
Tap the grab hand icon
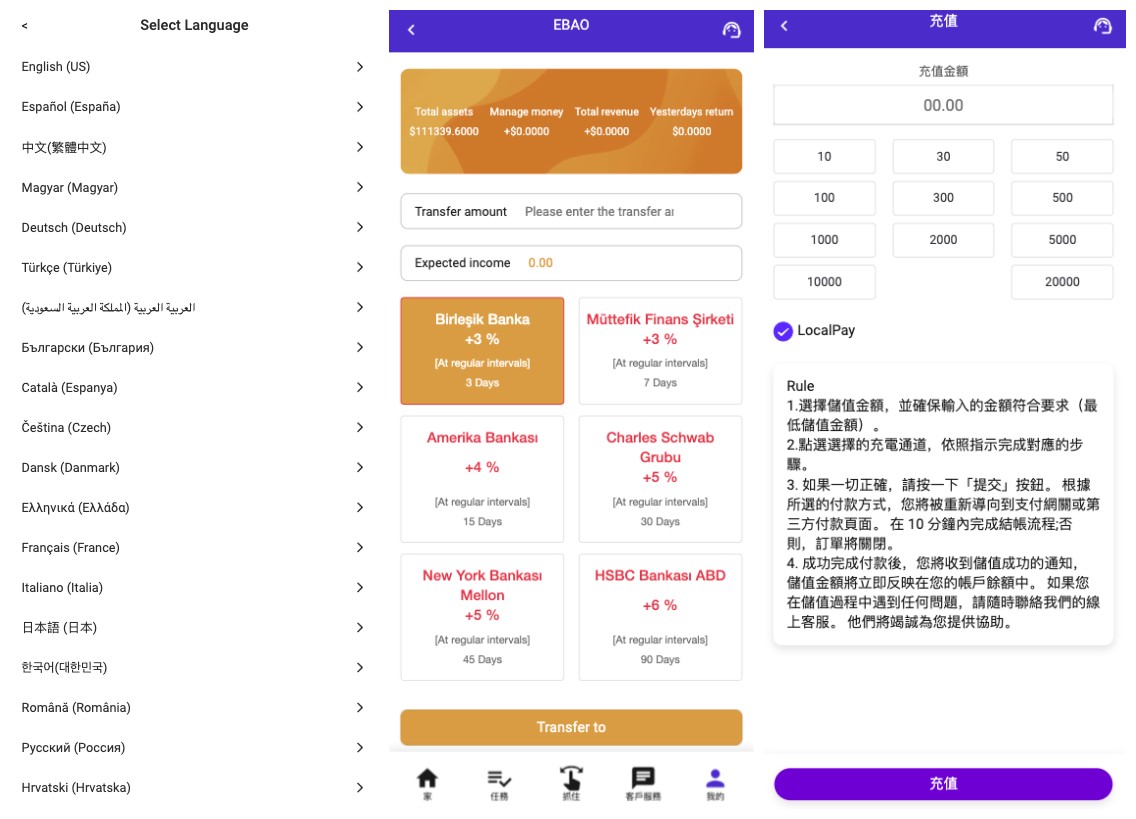[571, 780]
